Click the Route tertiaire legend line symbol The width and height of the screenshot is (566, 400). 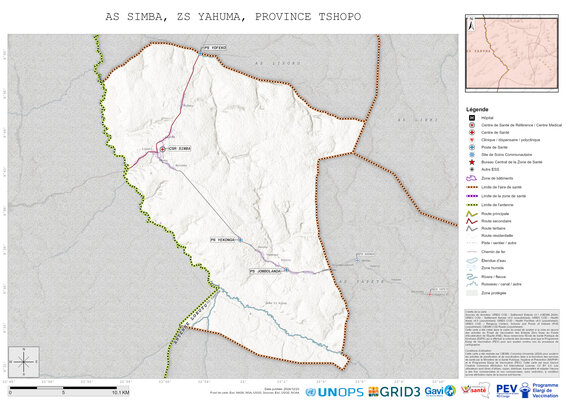pyautogui.click(x=472, y=228)
